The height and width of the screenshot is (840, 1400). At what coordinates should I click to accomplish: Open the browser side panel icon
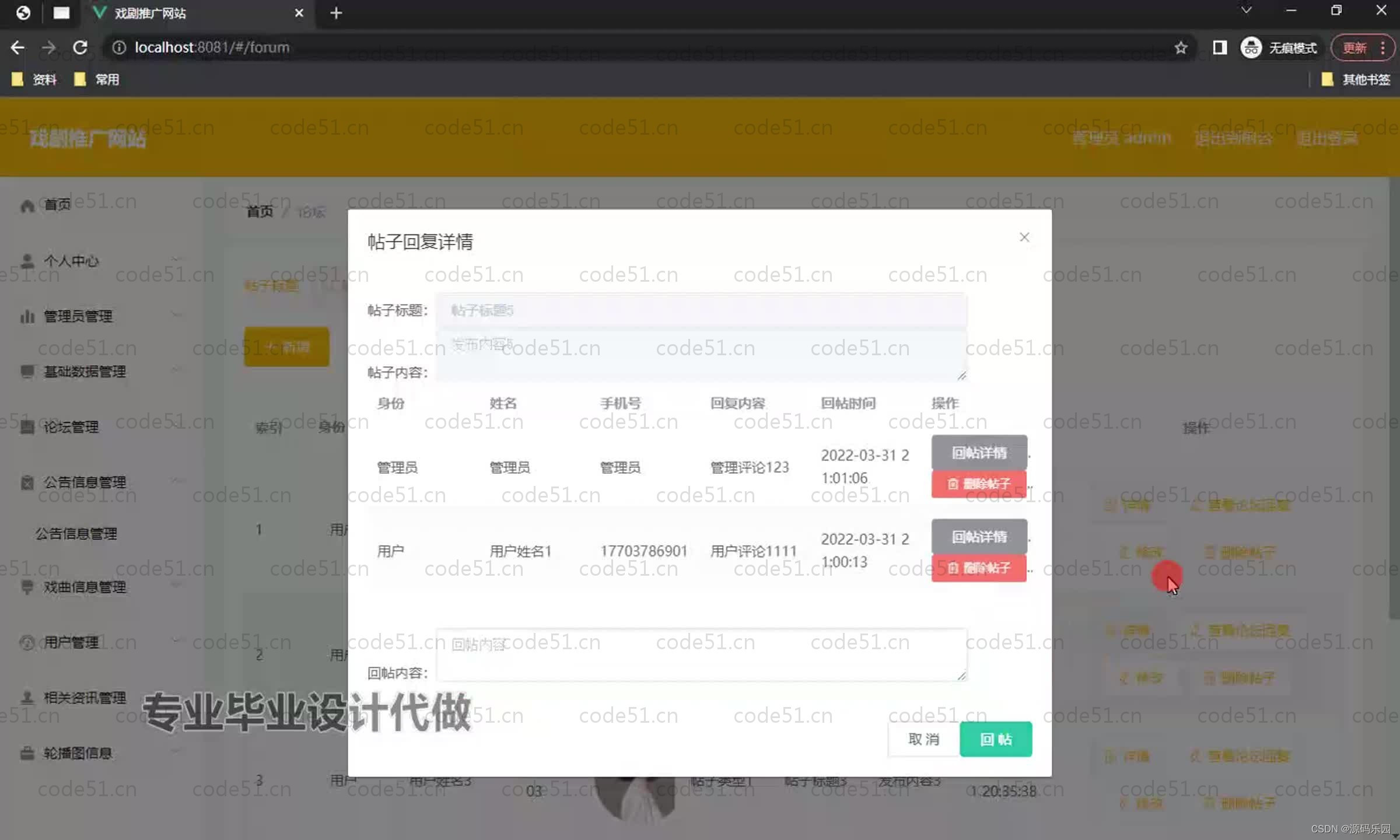[x=1219, y=48]
